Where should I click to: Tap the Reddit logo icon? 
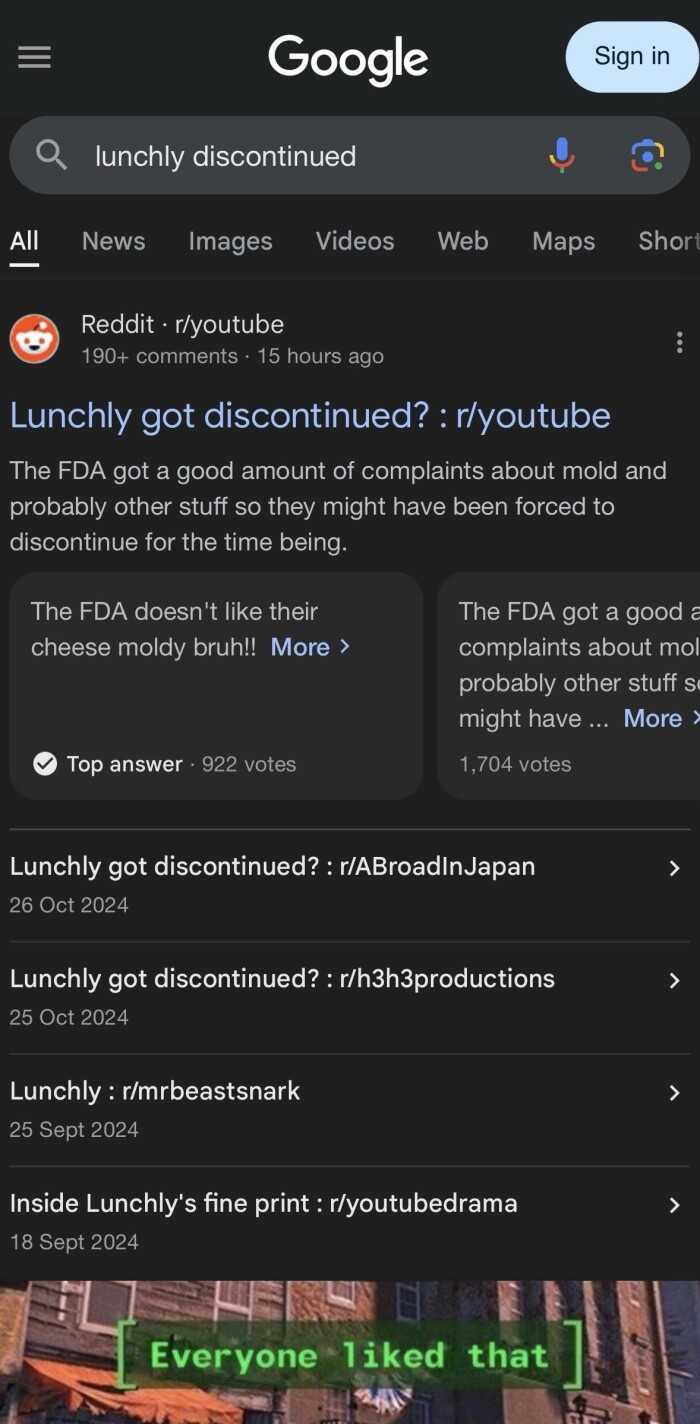(x=34, y=339)
